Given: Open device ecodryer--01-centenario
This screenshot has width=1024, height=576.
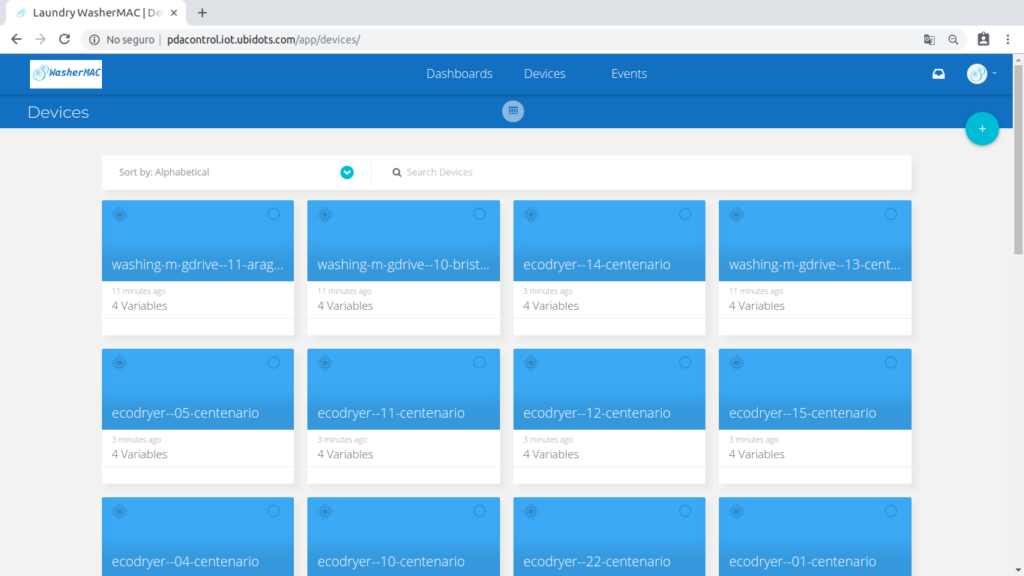Looking at the screenshot, I should click(802, 561).
